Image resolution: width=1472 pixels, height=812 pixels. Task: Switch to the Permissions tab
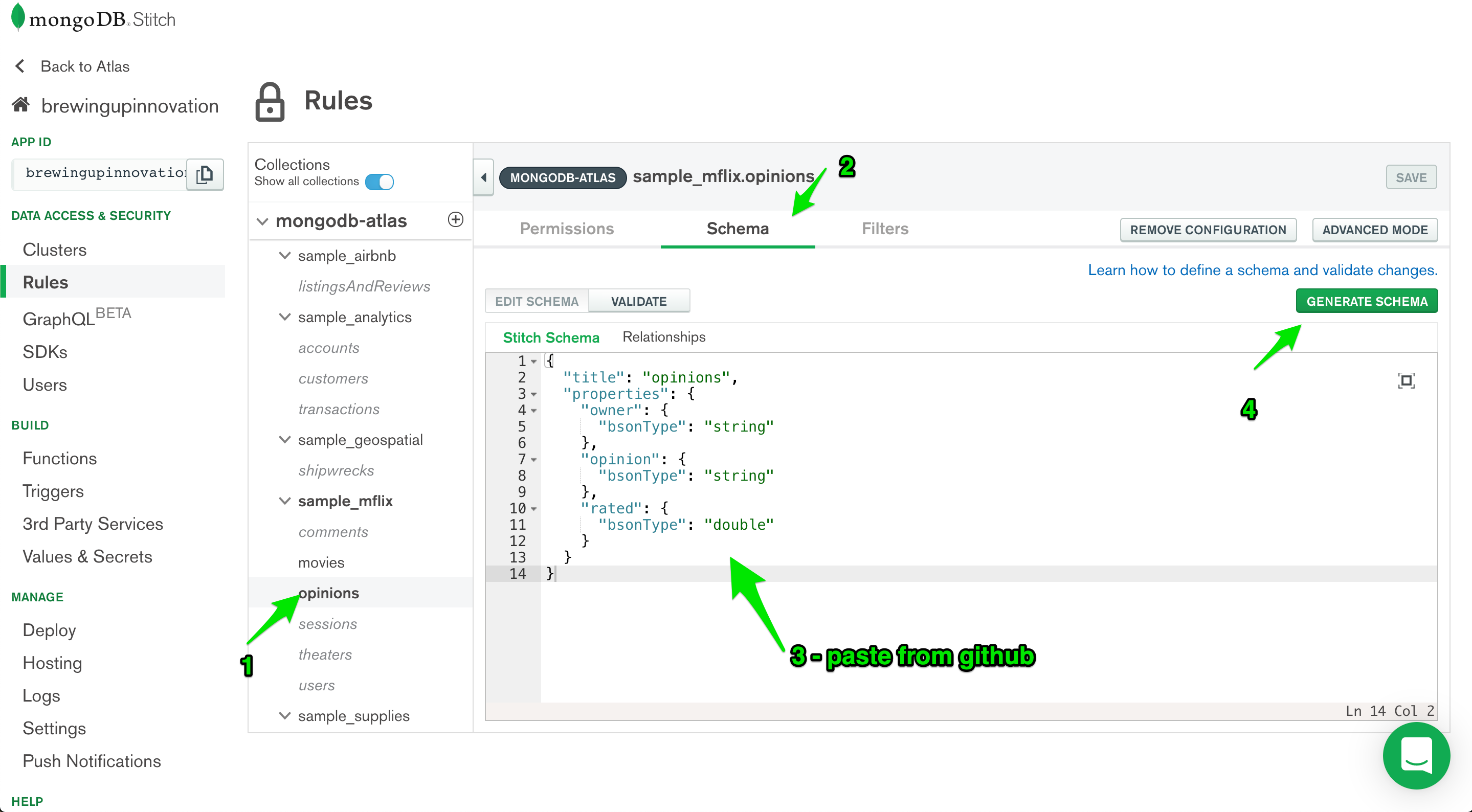[567, 229]
